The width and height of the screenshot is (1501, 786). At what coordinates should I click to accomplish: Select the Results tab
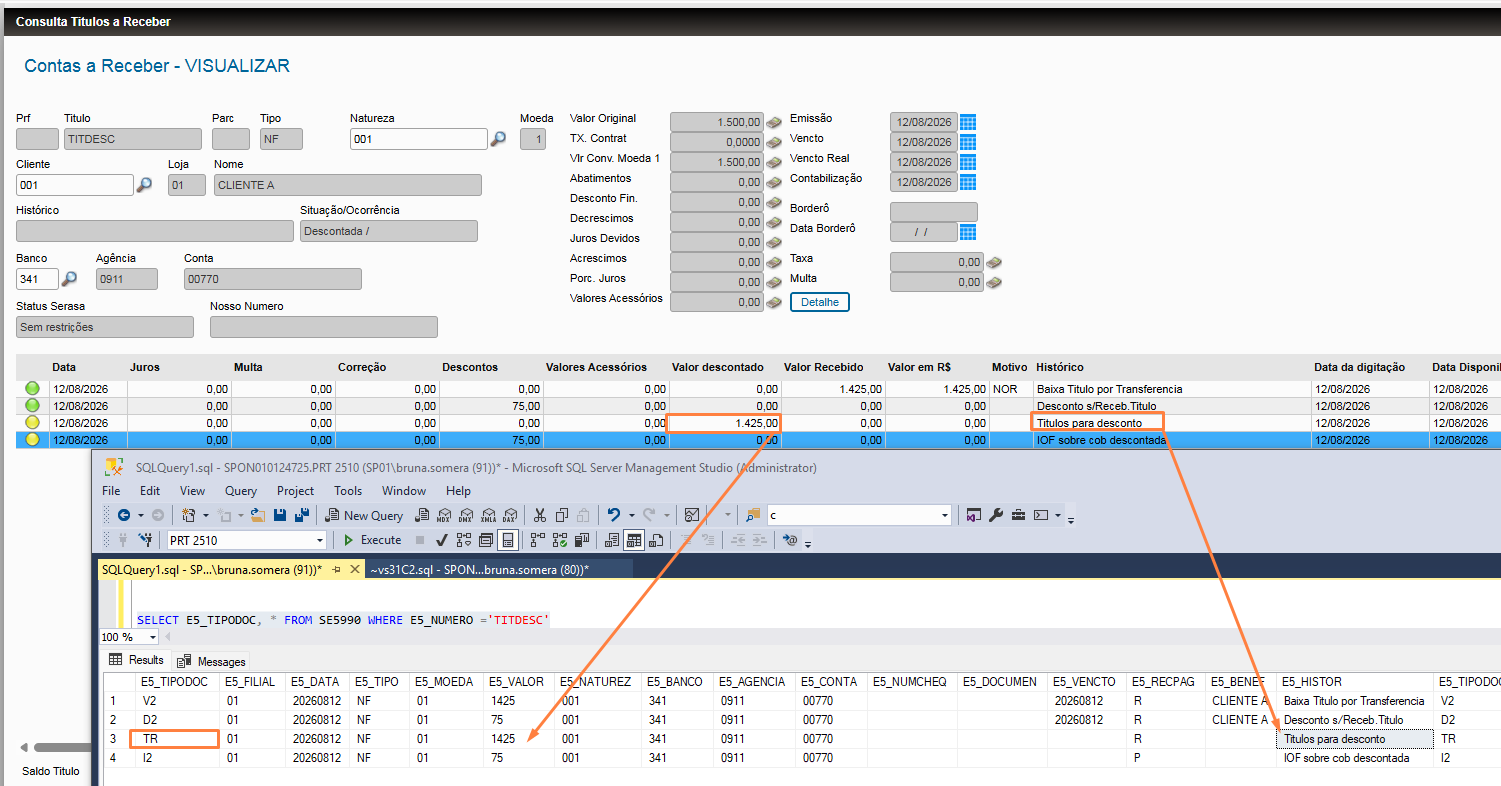point(137,660)
